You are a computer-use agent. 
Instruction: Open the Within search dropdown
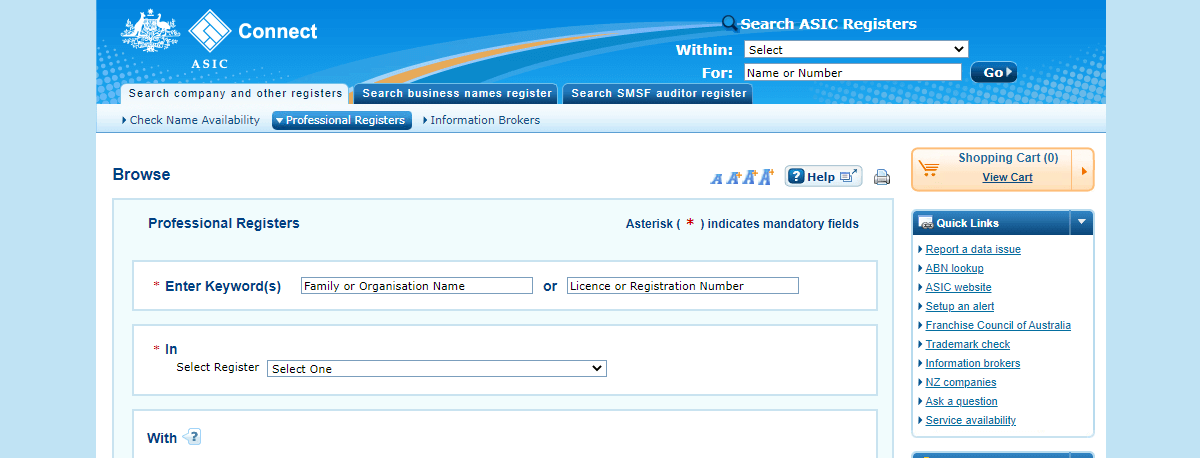pyautogui.click(x=856, y=49)
